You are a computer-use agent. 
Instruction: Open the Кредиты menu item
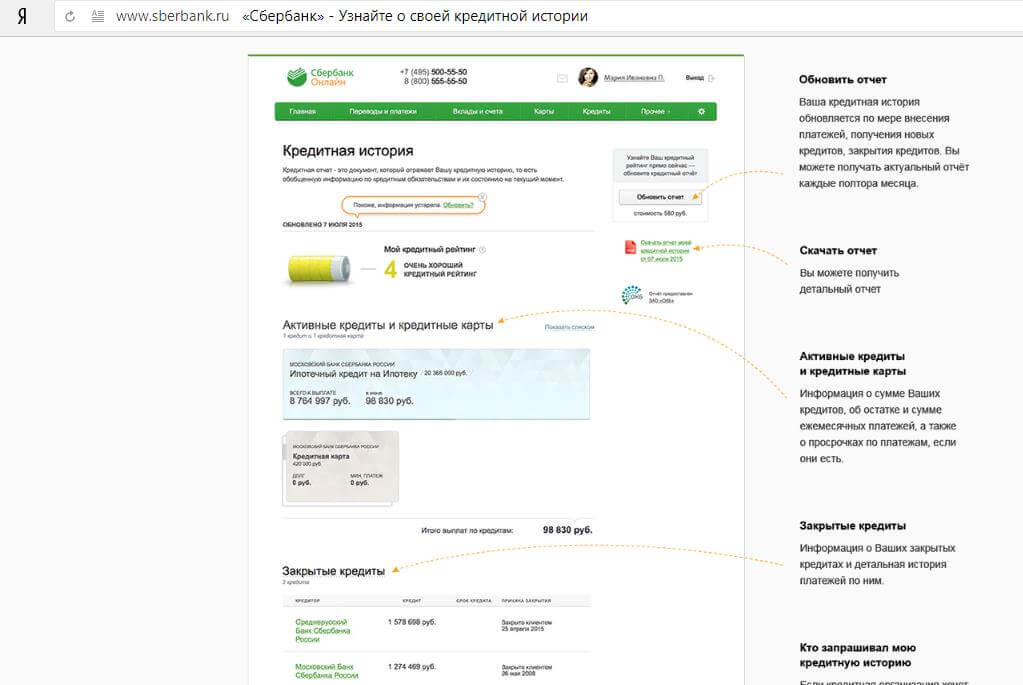coord(596,112)
